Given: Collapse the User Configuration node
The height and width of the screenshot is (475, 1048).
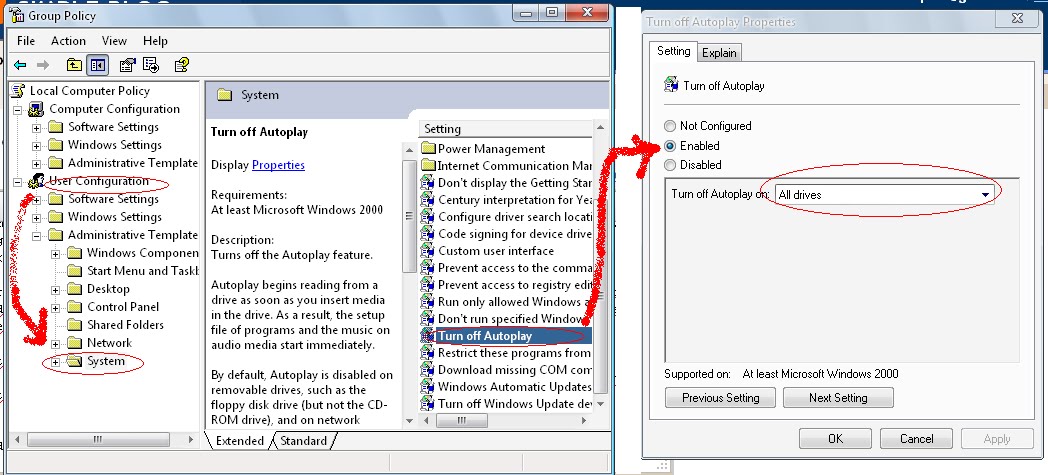Looking at the screenshot, I should coord(18,182).
